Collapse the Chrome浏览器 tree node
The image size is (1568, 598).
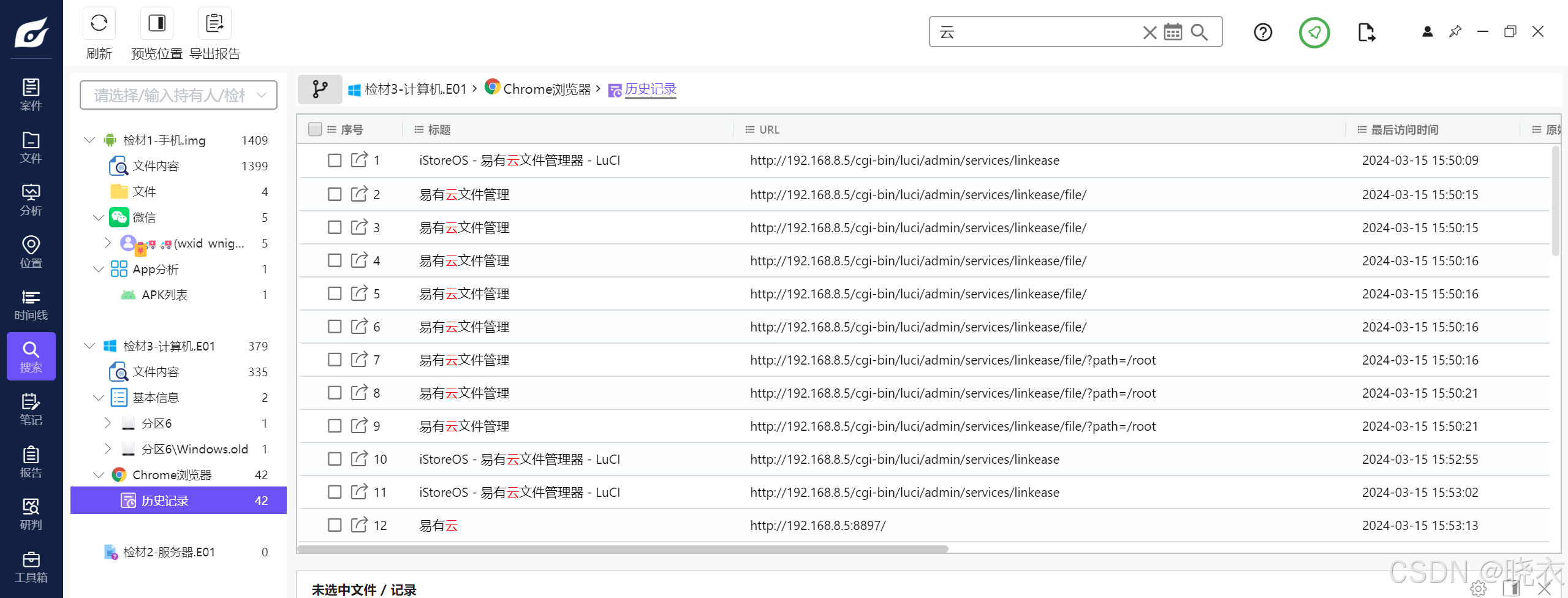(x=98, y=475)
